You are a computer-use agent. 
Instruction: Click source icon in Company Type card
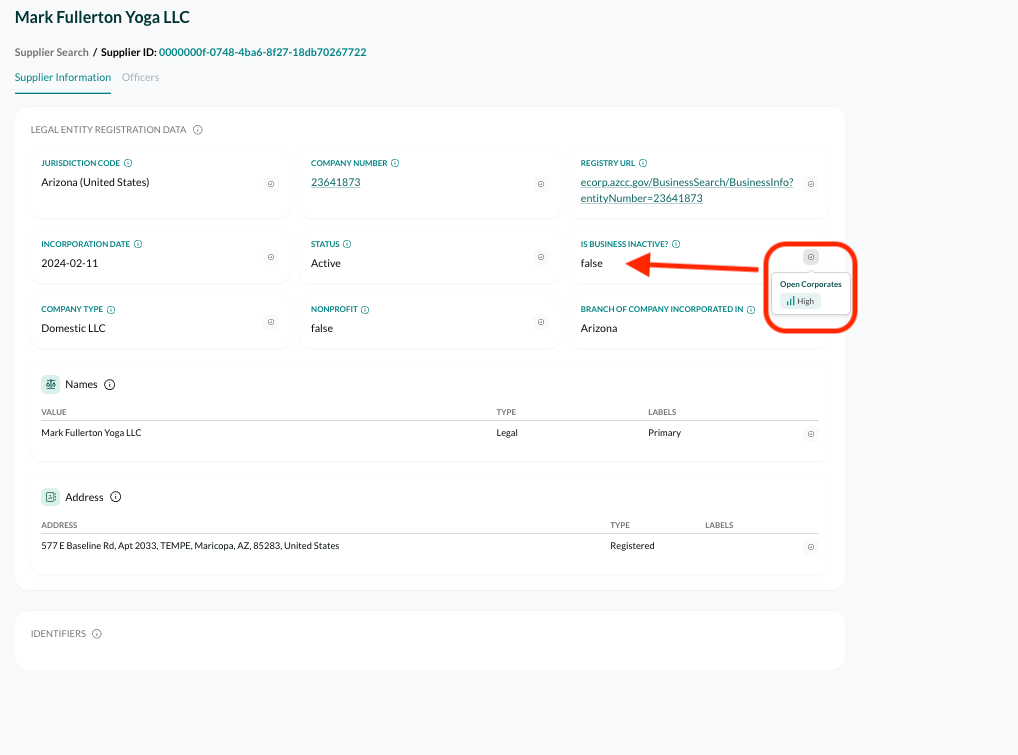[x=271, y=322]
